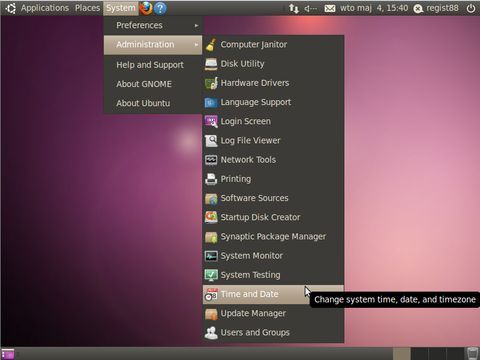
Task: Click the Log File Viewer magnifier icon
Action: click(211, 141)
